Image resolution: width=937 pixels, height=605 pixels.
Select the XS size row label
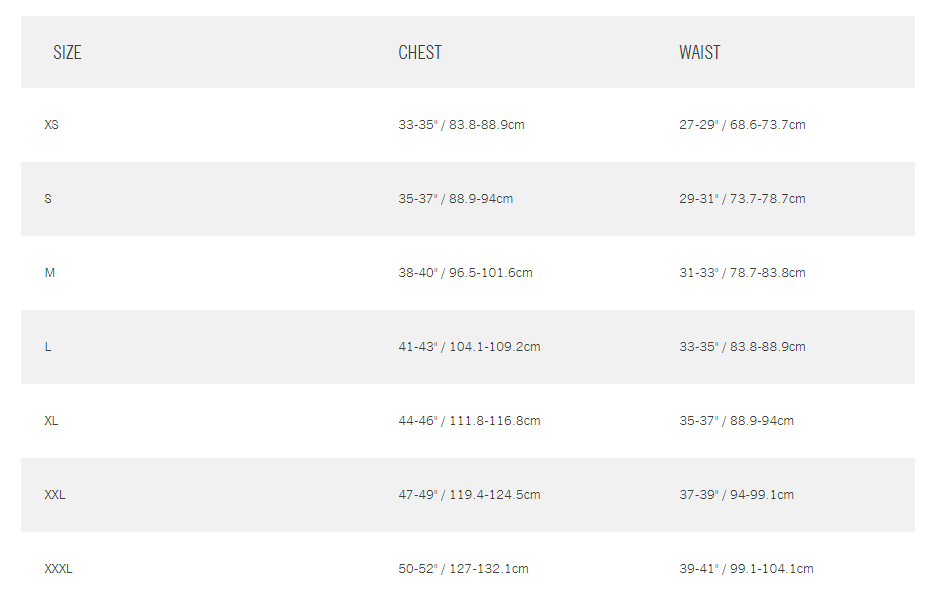point(51,125)
